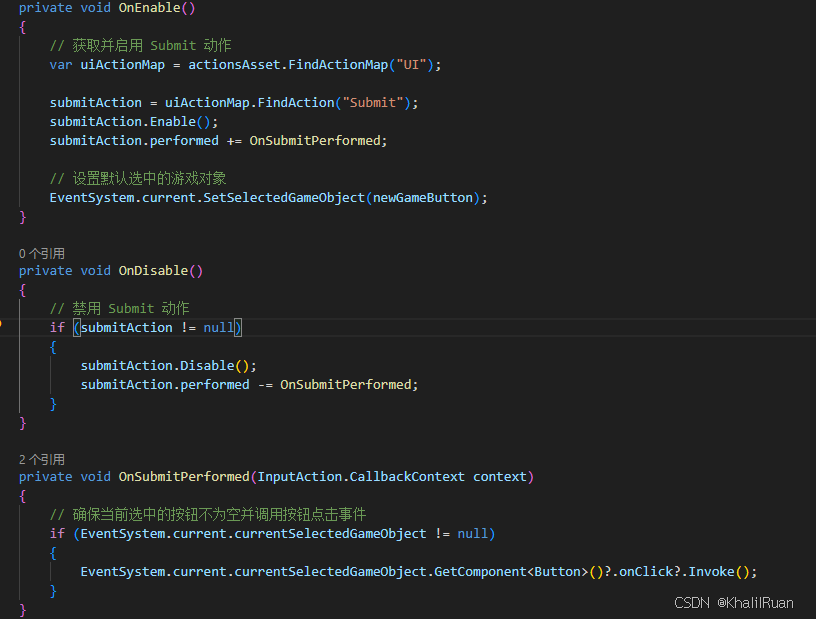Click the OnSubmitPerformed method declaration name

[184, 477]
